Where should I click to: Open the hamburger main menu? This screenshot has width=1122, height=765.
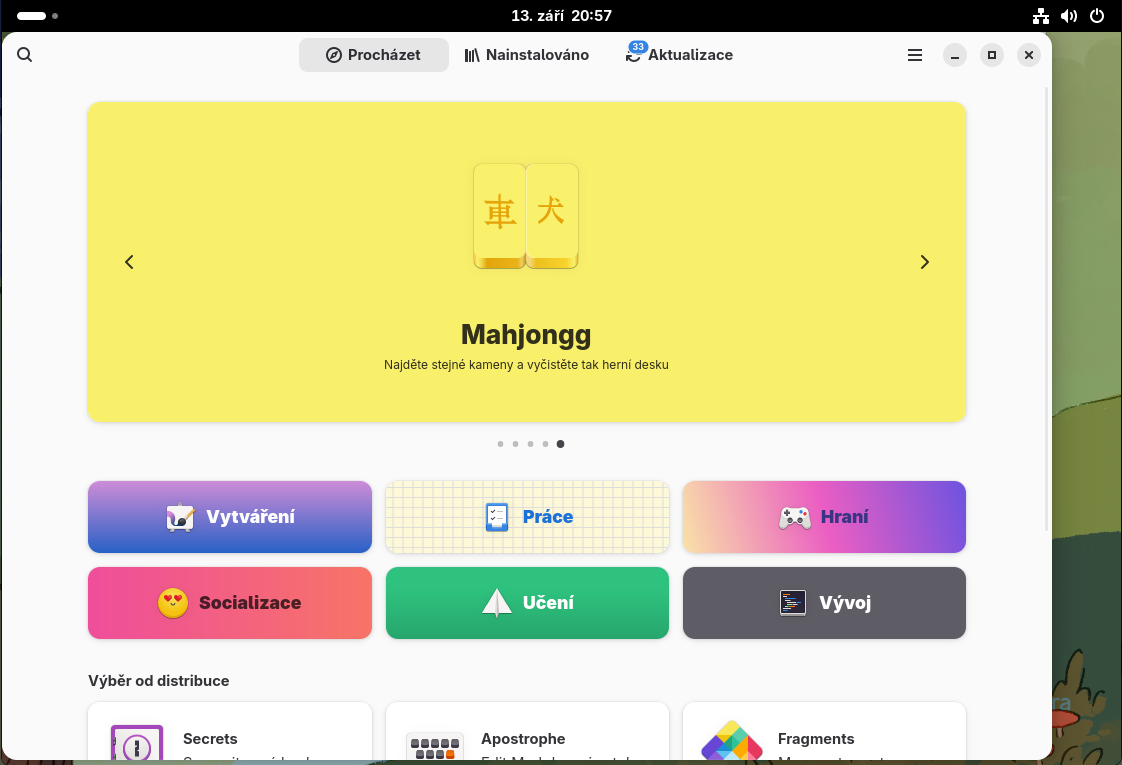point(914,55)
